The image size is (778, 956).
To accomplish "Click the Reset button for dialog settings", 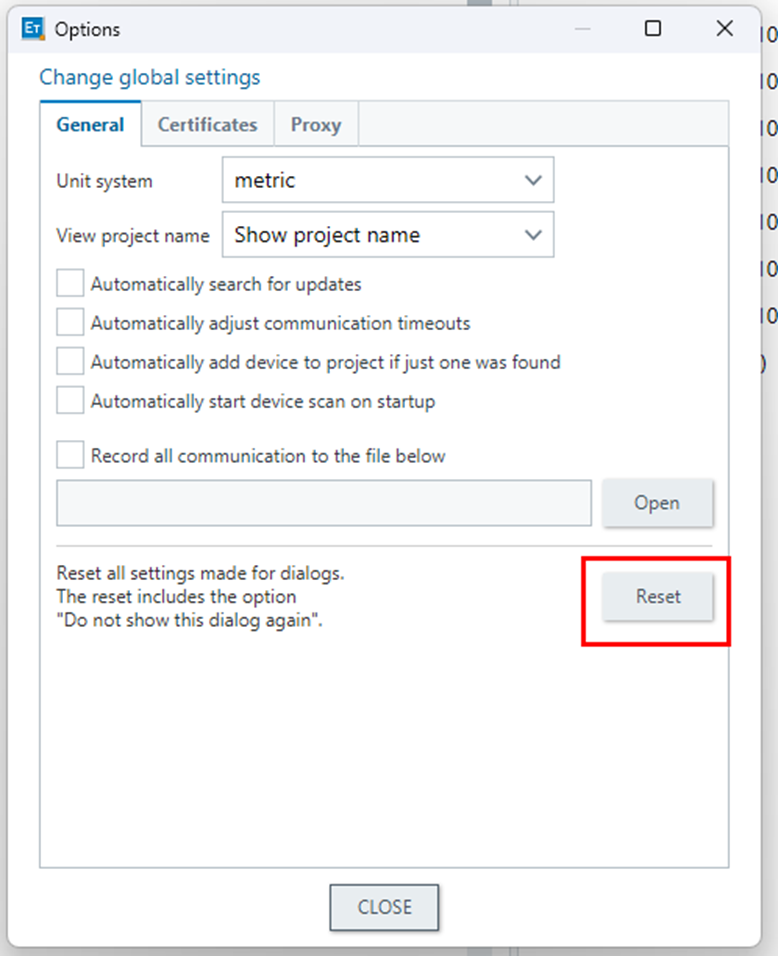I will pyautogui.click(x=657, y=597).
